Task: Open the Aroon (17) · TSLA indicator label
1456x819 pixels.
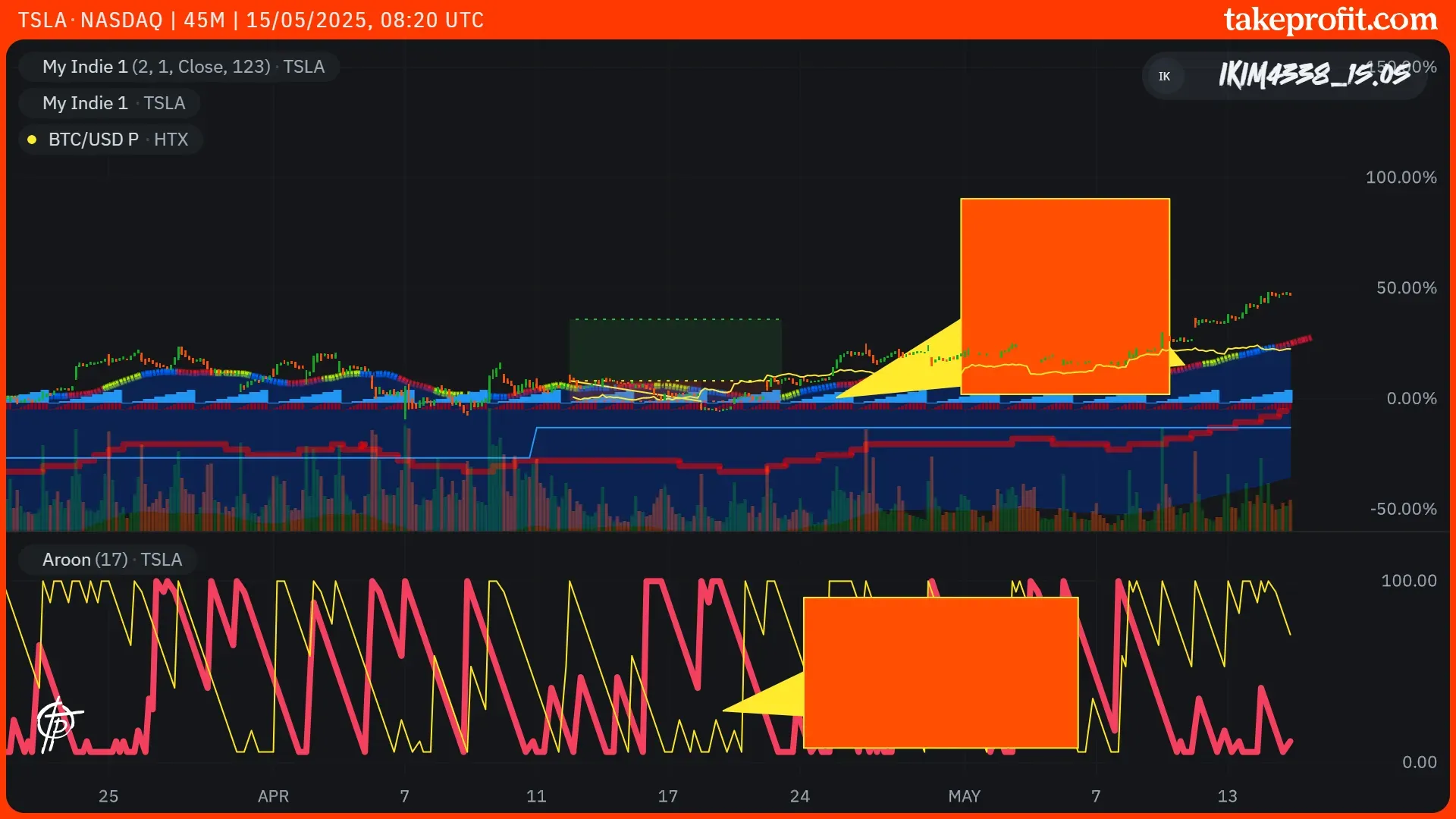Action: [111, 560]
